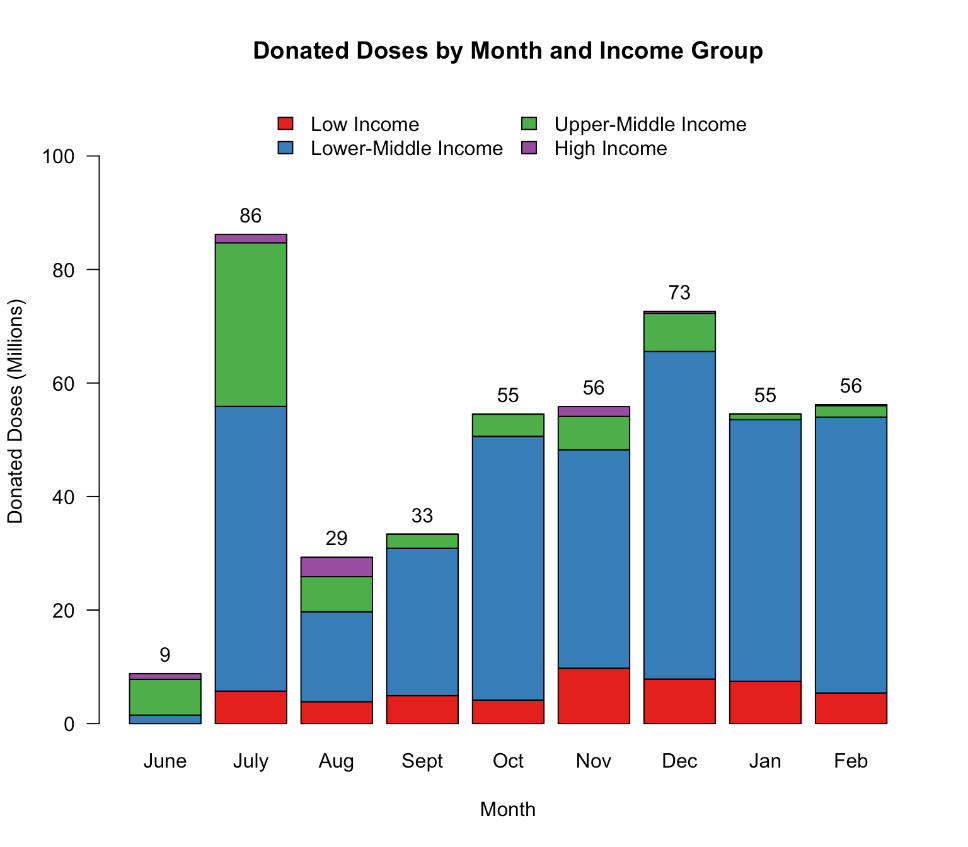Image resolution: width=968 pixels, height=847 pixels.
Task: Click the Feb x-axis month label
Action: (x=851, y=762)
